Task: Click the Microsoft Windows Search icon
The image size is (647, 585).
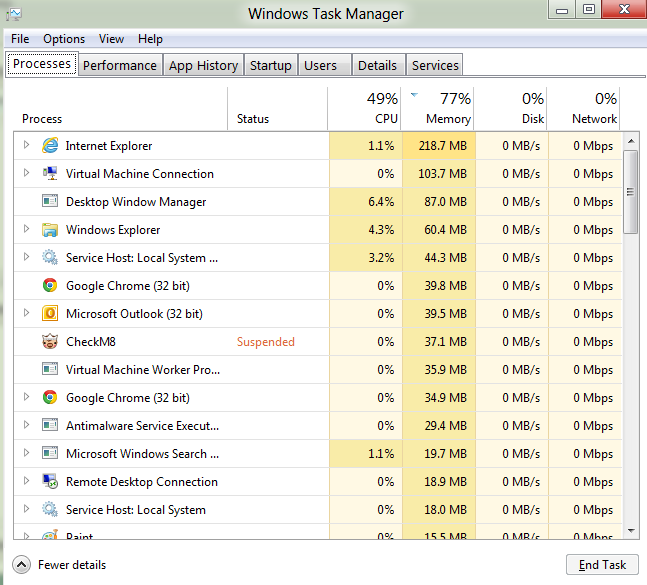Action: pyautogui.click(x=50, y=453)
